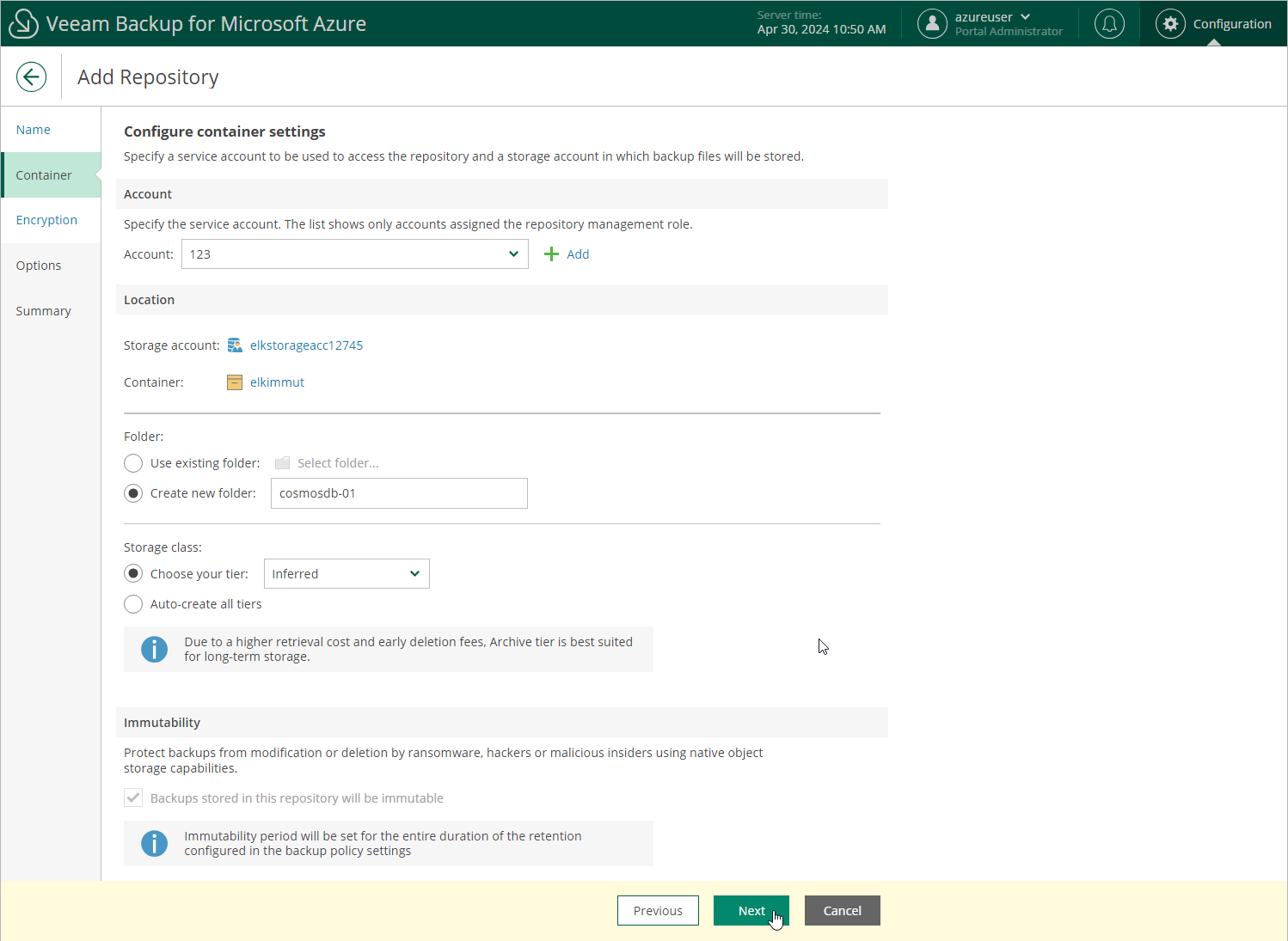Click the Select folder... link
Screen dimensions: 1288x941
[x=338, y=463]
